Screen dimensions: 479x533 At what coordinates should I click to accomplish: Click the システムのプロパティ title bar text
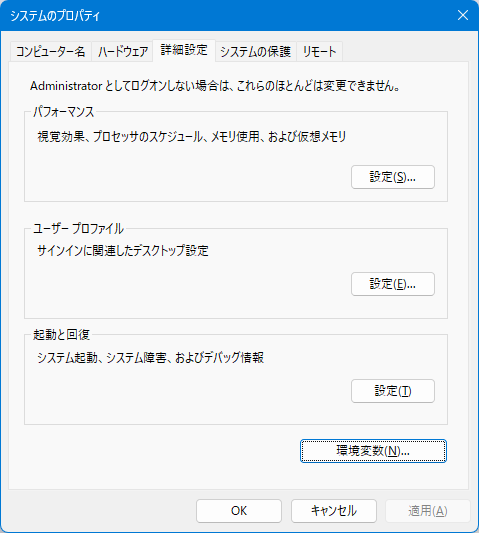(x=55, y=16)
